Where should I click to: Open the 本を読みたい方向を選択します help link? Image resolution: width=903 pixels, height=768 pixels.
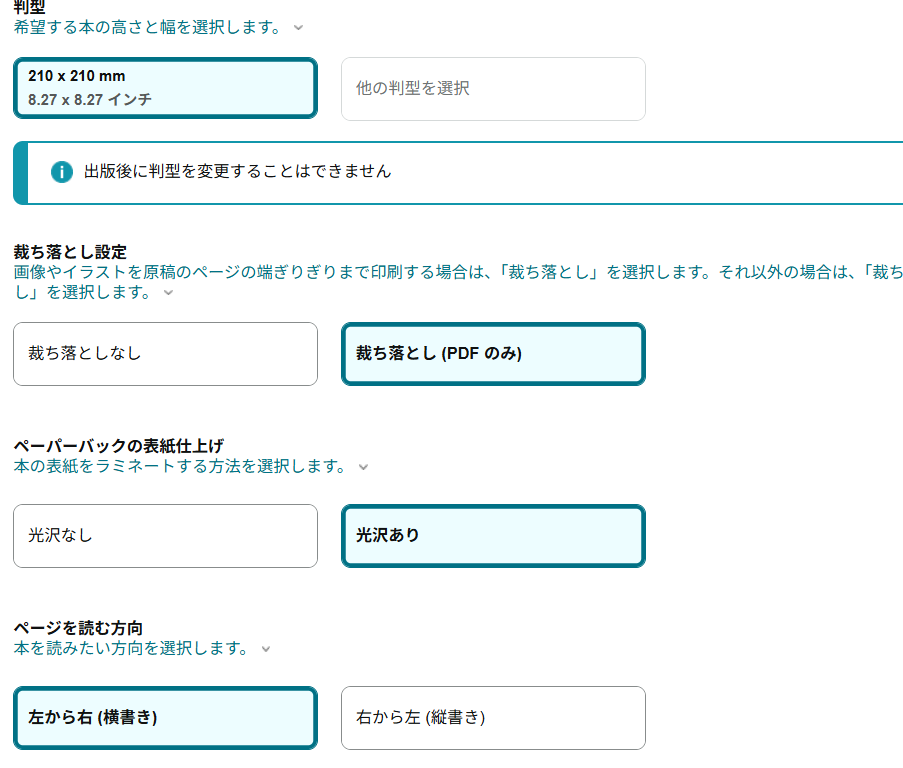[x=131, y=648]
